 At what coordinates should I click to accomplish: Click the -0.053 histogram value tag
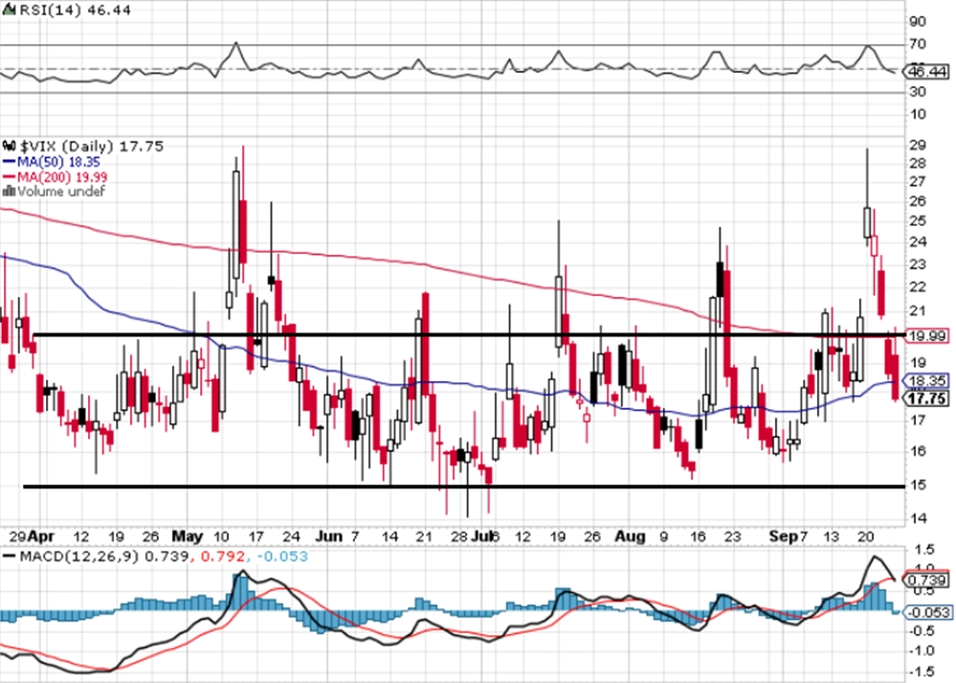pos(927,612)
